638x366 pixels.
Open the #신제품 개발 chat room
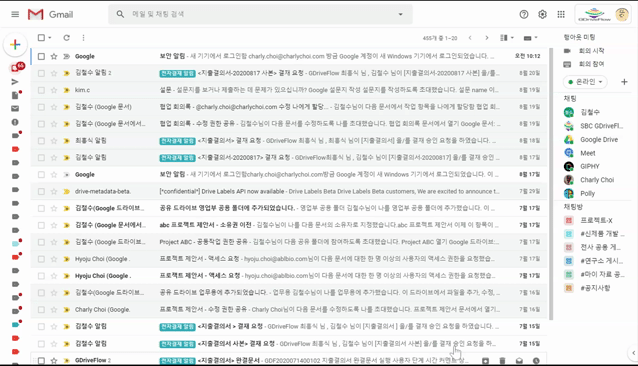(x=601, y=234)
